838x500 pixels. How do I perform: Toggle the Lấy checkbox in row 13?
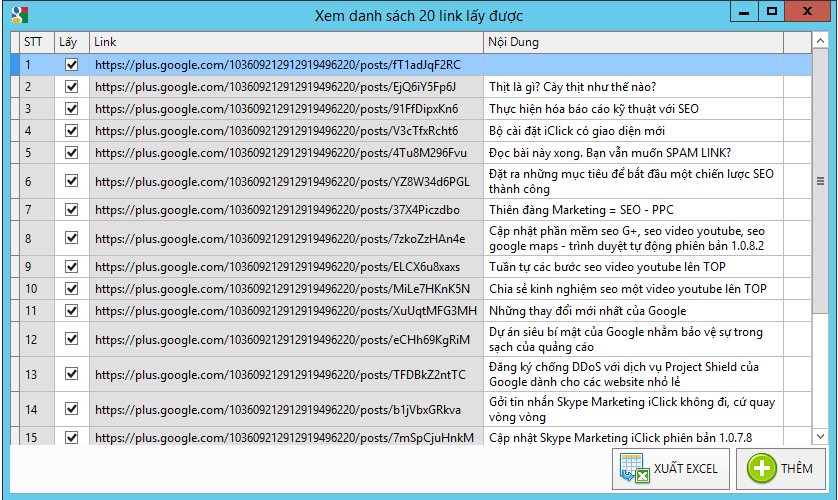pyautogui.click(x=71, y=374)
